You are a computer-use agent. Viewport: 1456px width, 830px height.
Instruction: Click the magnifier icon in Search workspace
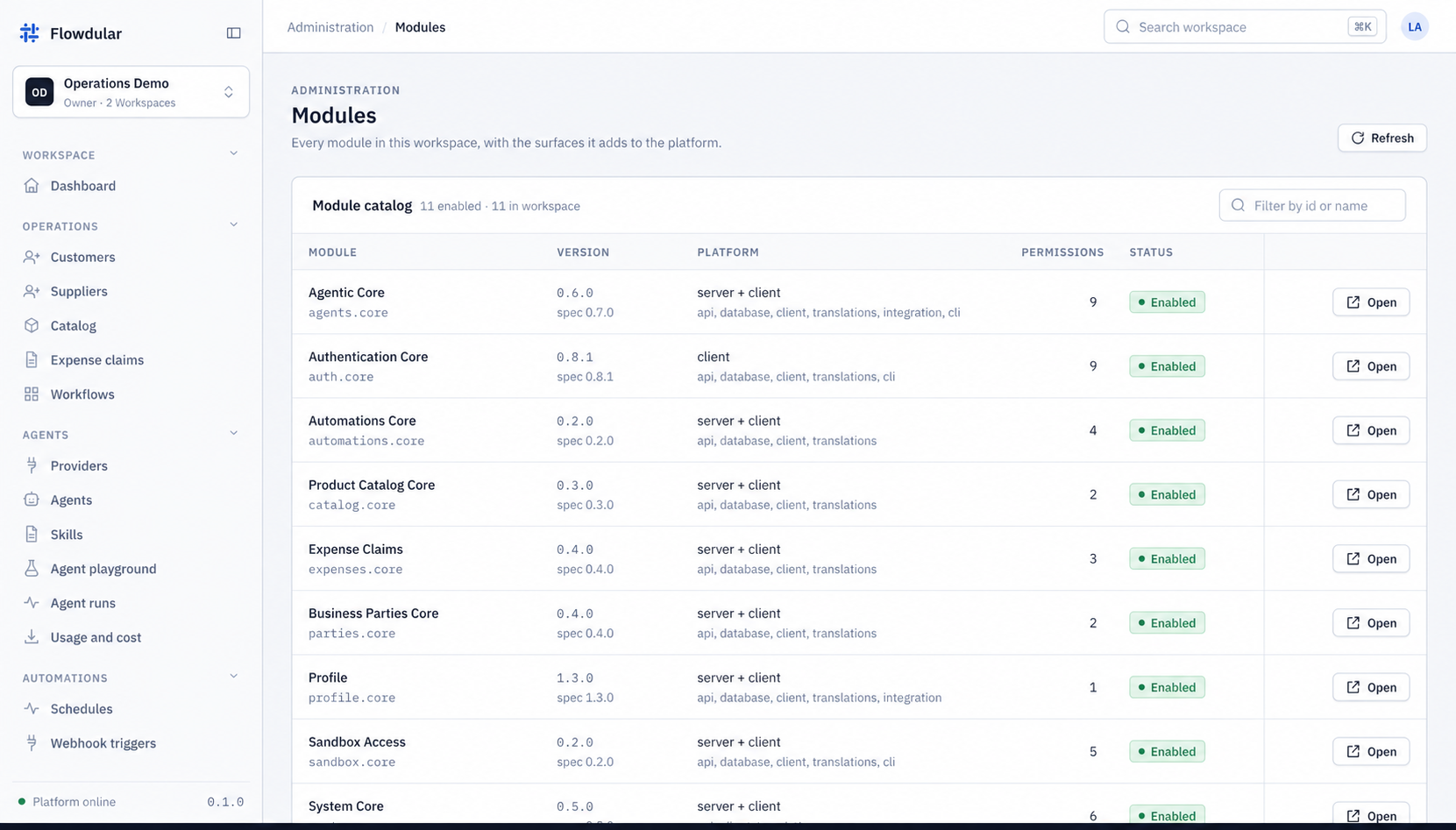(x=1123, y=27)
